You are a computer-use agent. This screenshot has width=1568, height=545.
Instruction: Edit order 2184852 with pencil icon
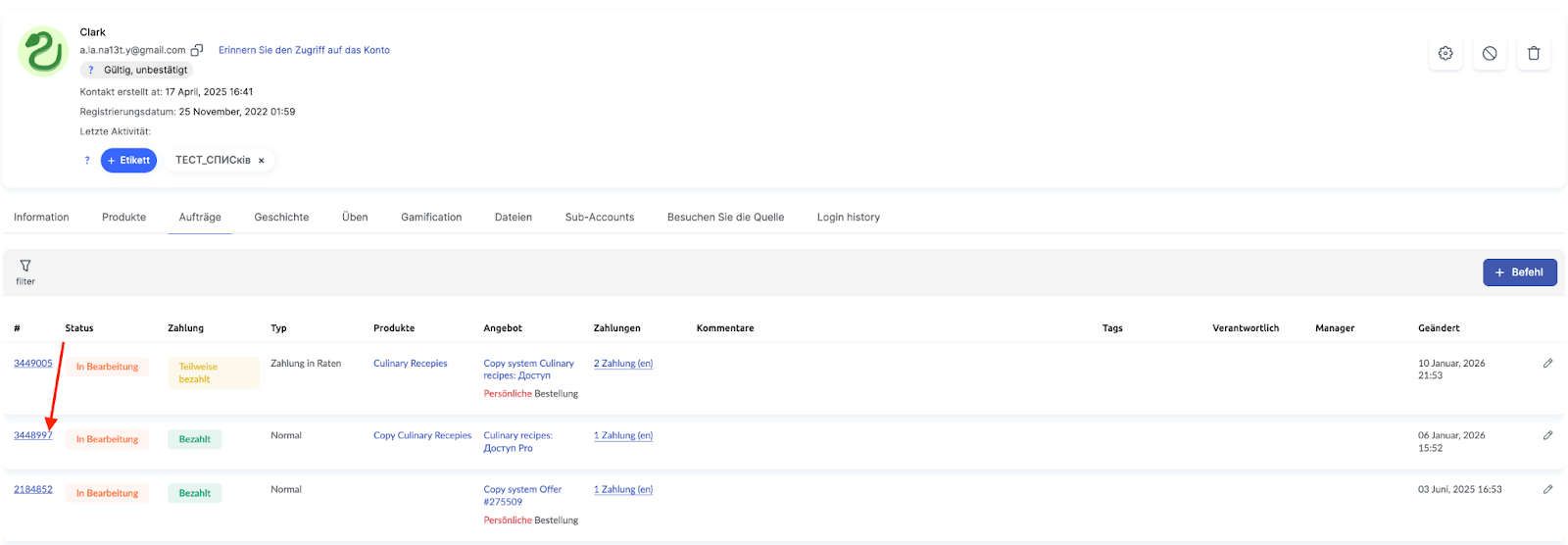click(1548, 490)
